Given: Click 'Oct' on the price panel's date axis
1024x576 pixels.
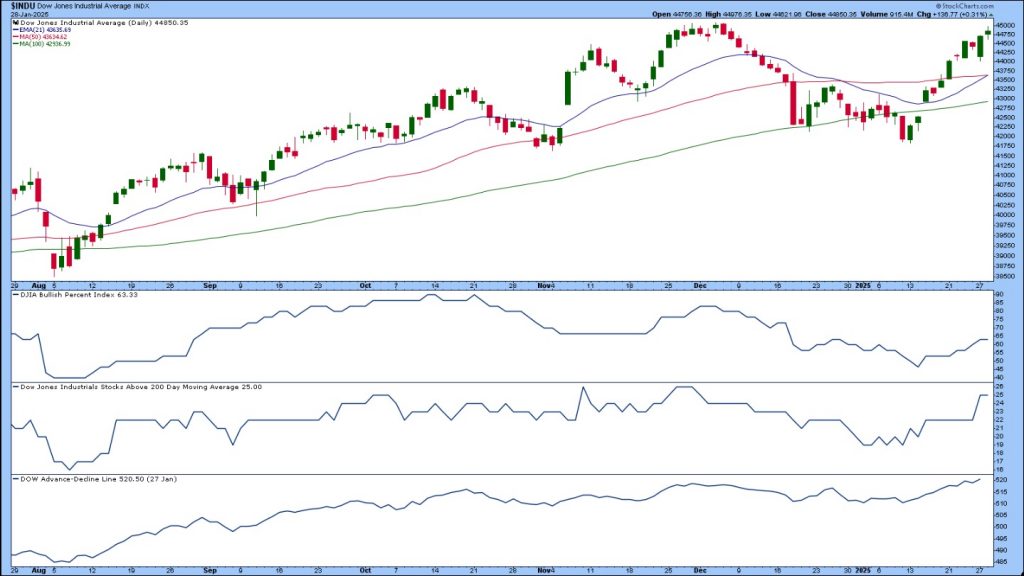Looking at the screenshot, I should (365, 286).
